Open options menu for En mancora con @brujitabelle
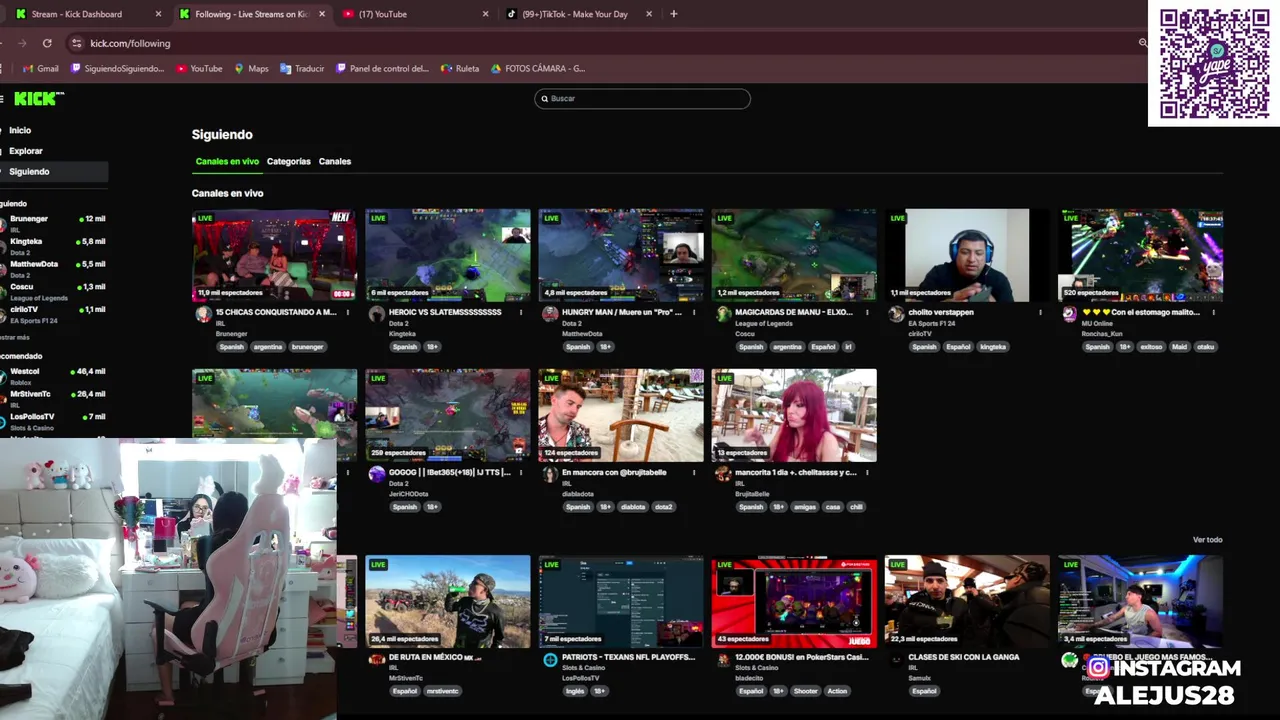This screenshot has width=1280, height=720. pos(693,472)
